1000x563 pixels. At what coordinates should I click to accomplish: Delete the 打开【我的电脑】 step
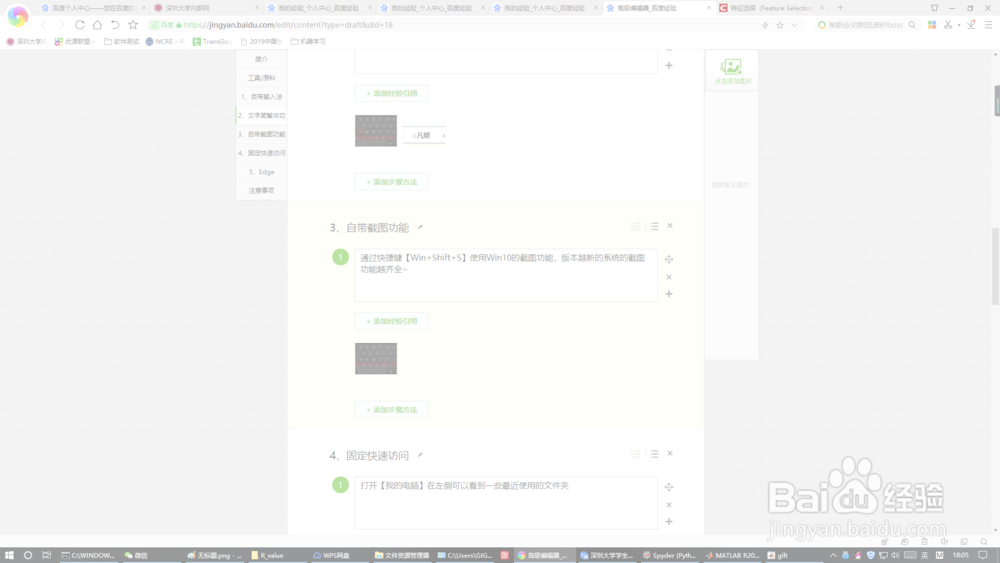click(x=669, y=504)
